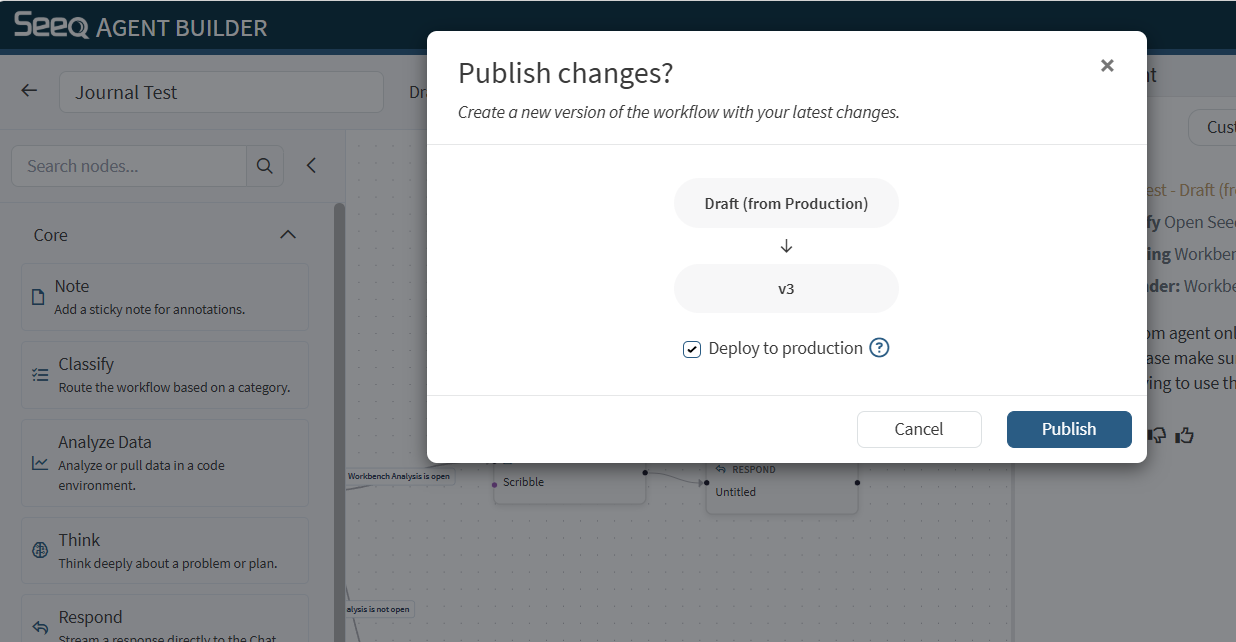Click the Publish button
This screenshot has height=642, width=1236.
click(x=1069, y=429)
